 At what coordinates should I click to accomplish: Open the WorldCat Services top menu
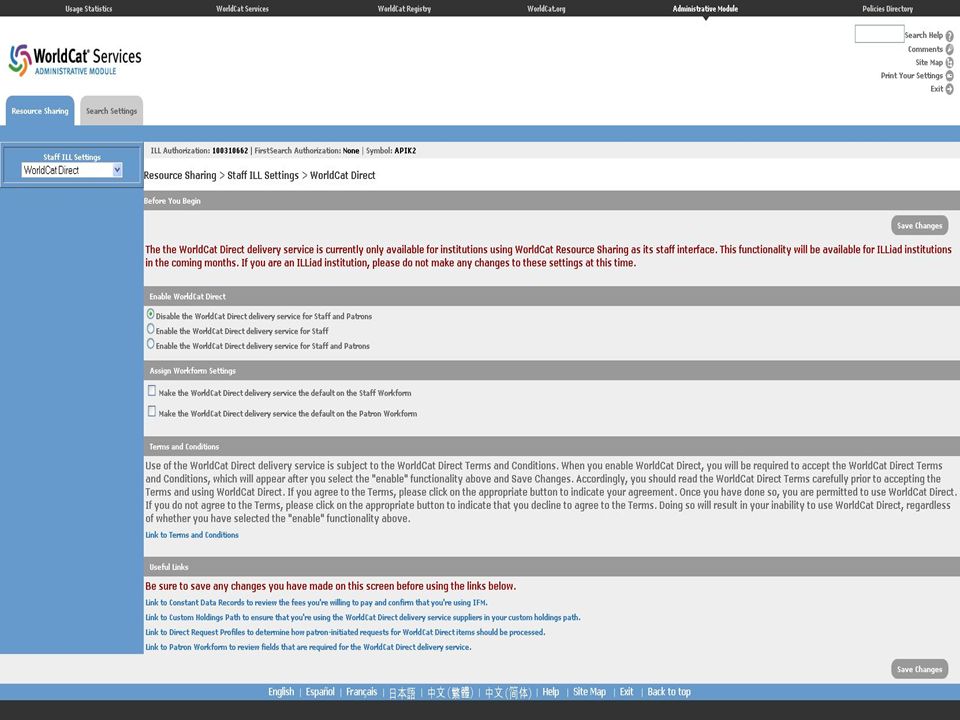pos(242,9)
